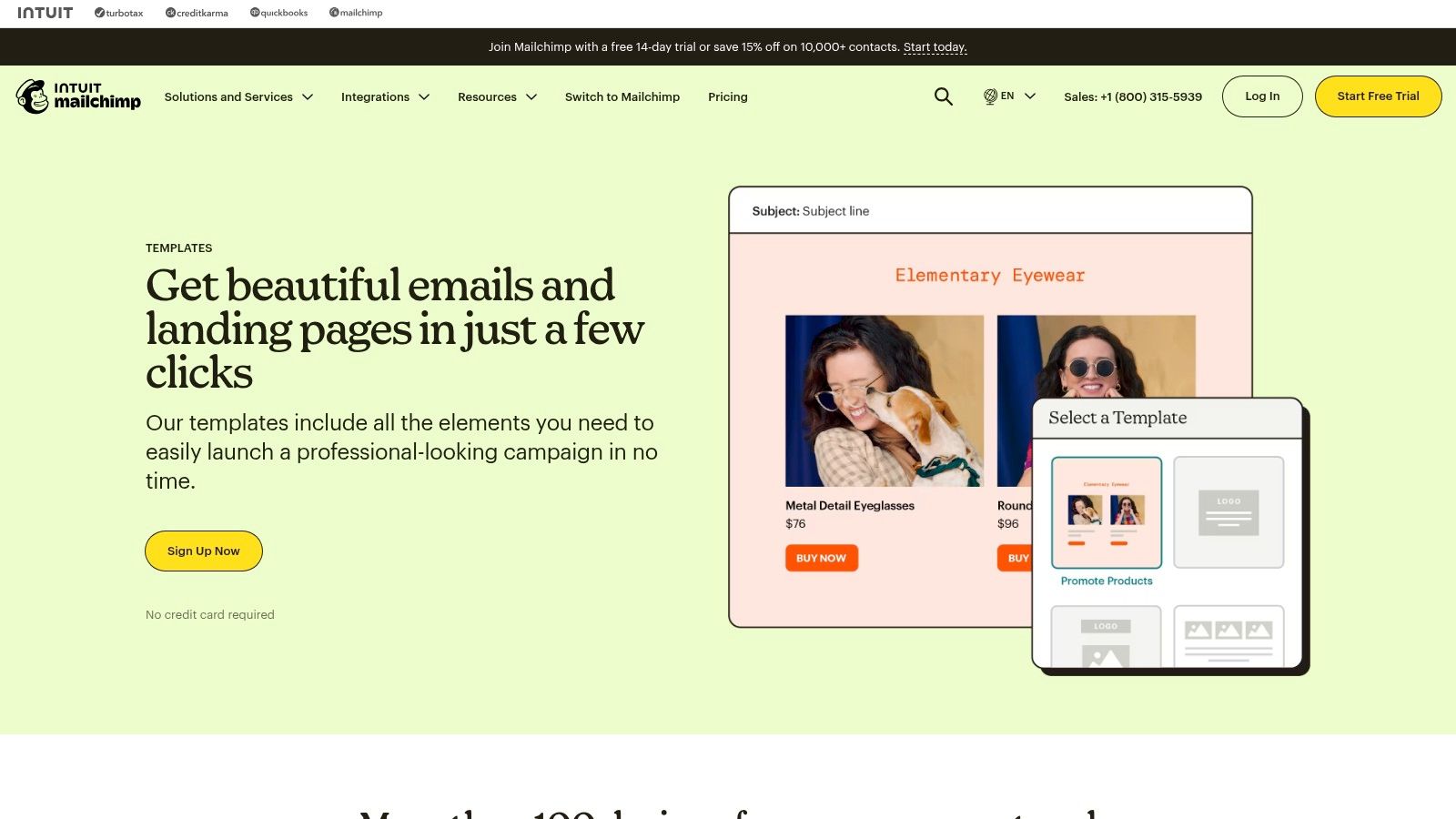Image resolution: width=1456 pixels, height=819 pixels.
Task: Click the Start today link in banner
Action: tap(935, 47)
